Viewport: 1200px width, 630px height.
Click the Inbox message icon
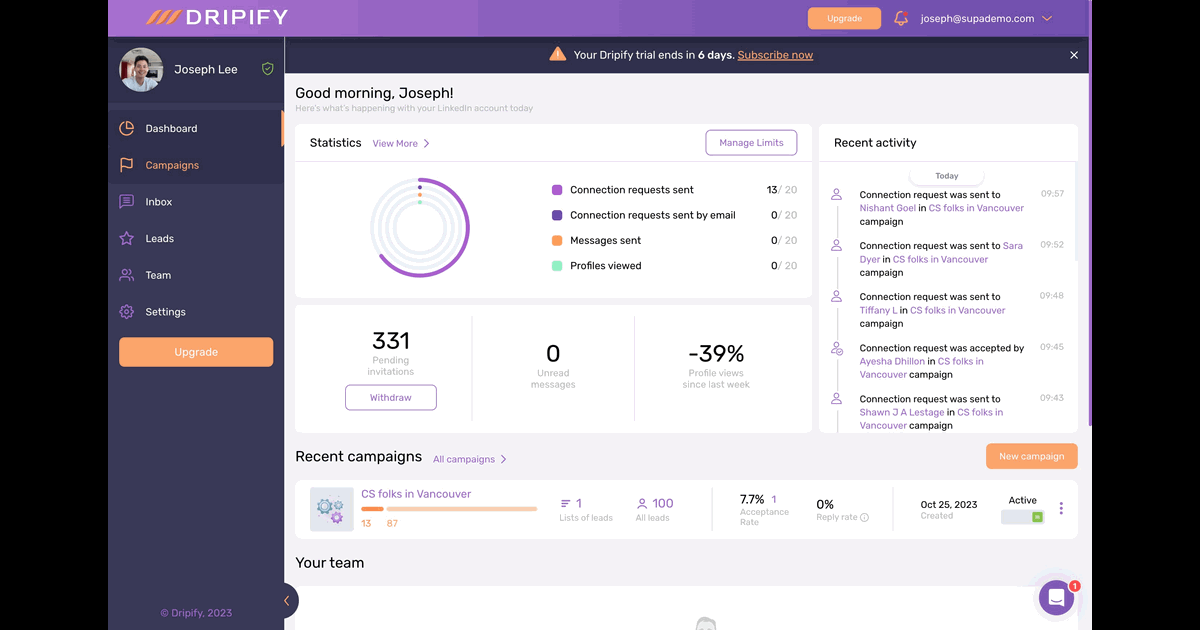click(126, 202)
